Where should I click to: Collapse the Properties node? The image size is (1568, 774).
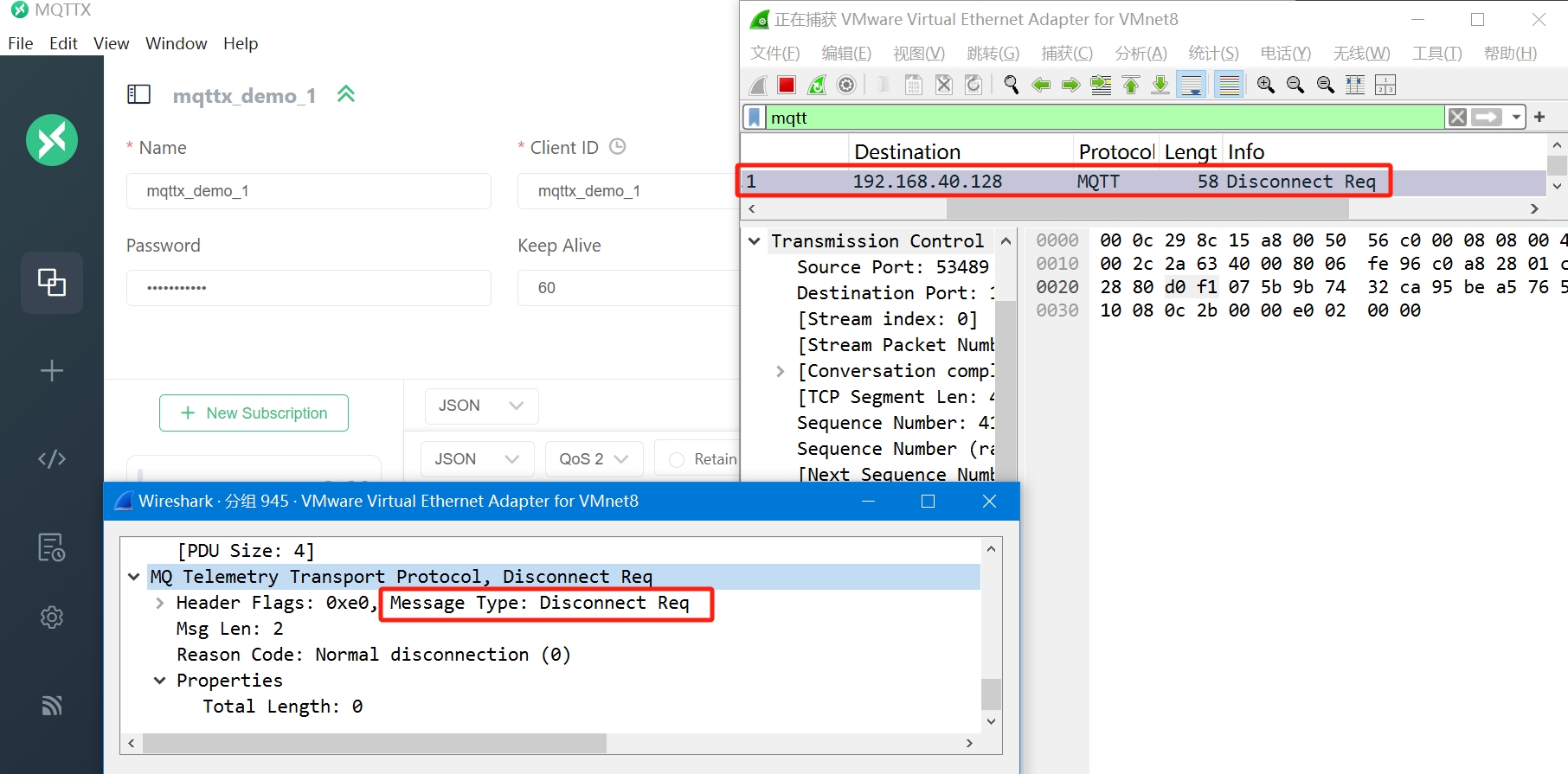click(x=160, y=681)
